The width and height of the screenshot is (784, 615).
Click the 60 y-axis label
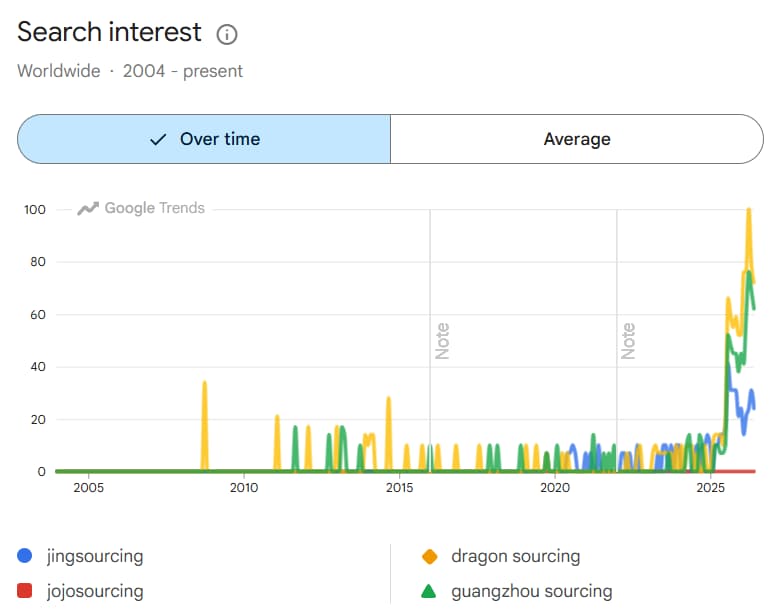[38, 314]
